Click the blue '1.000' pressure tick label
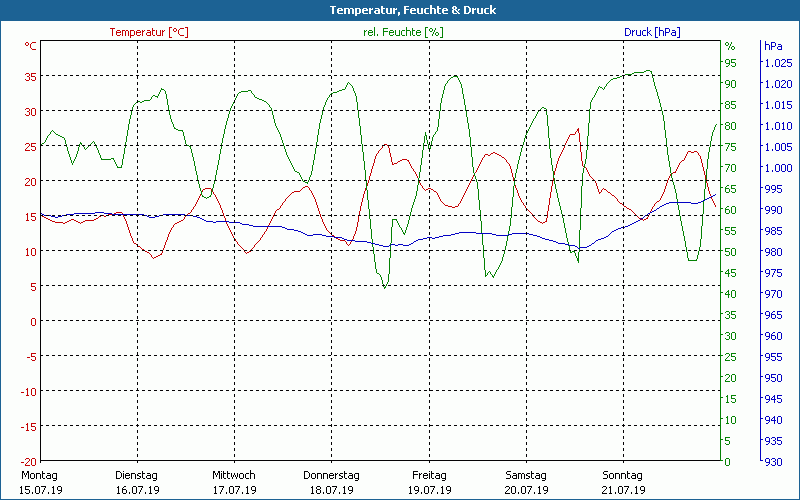This screenshot has height=500, width=800. 778,168
